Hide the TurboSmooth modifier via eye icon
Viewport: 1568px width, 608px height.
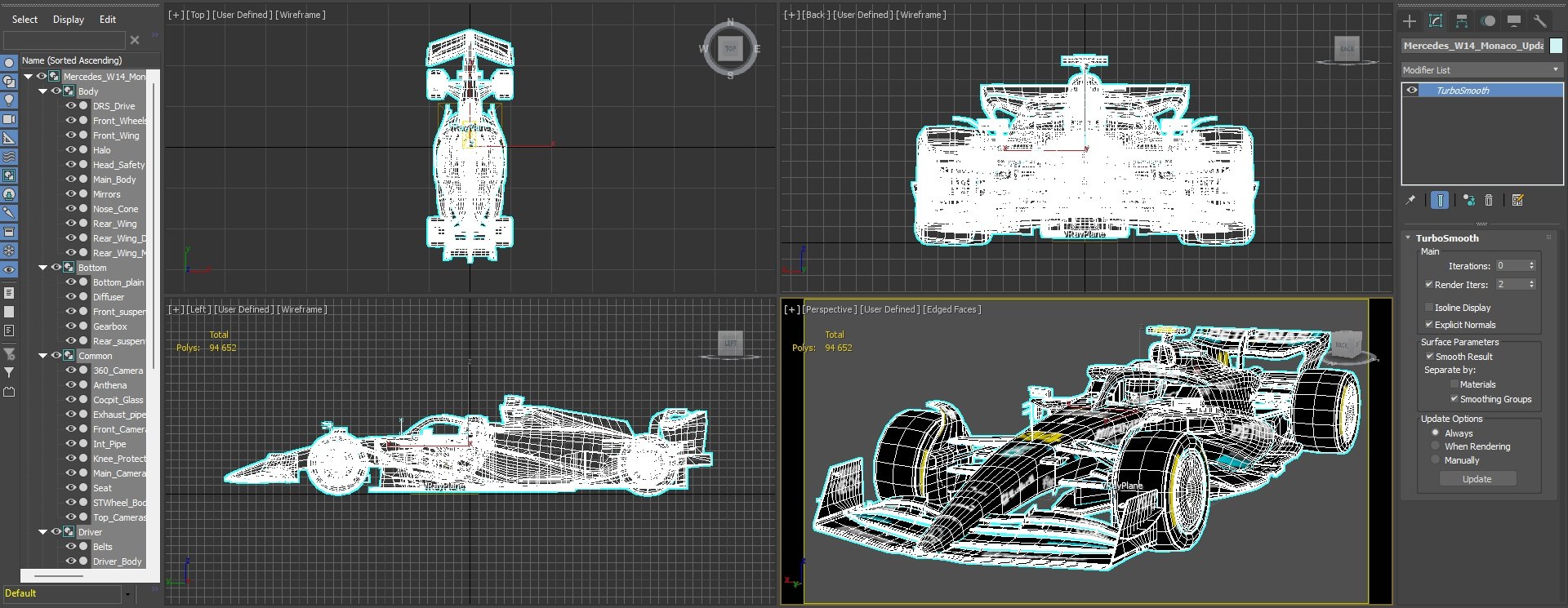click(1412, 91)
